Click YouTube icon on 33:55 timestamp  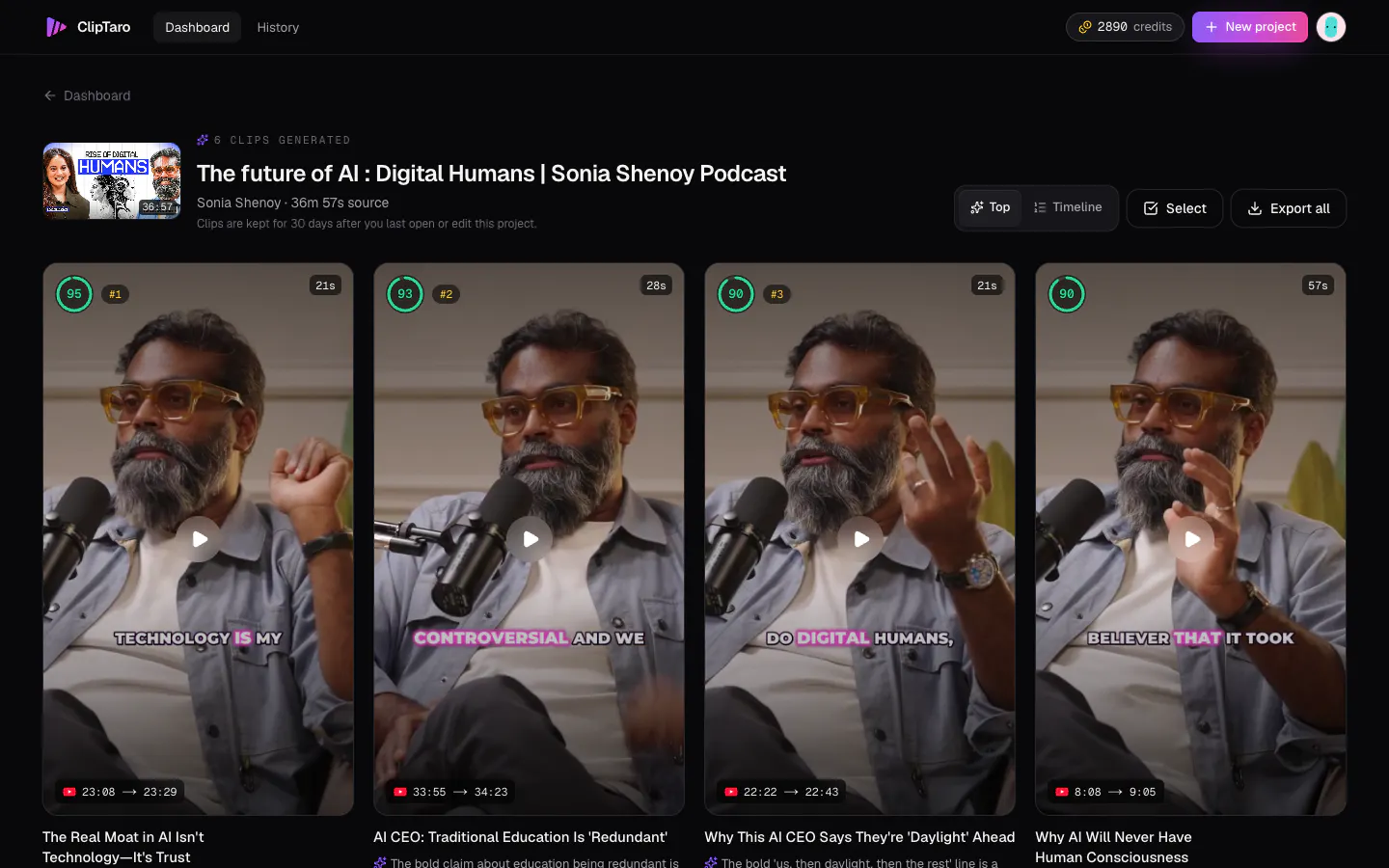point(400,792)
